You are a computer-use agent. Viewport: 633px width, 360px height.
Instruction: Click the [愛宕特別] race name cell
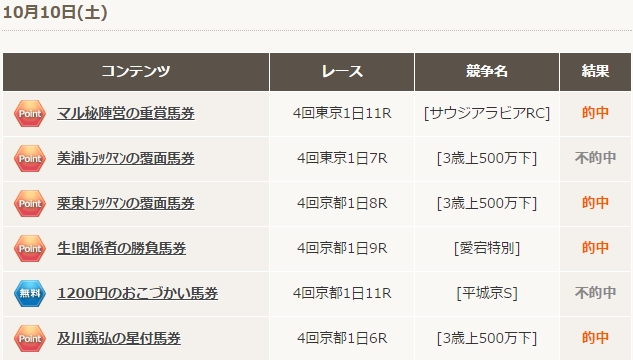point(487,248)
